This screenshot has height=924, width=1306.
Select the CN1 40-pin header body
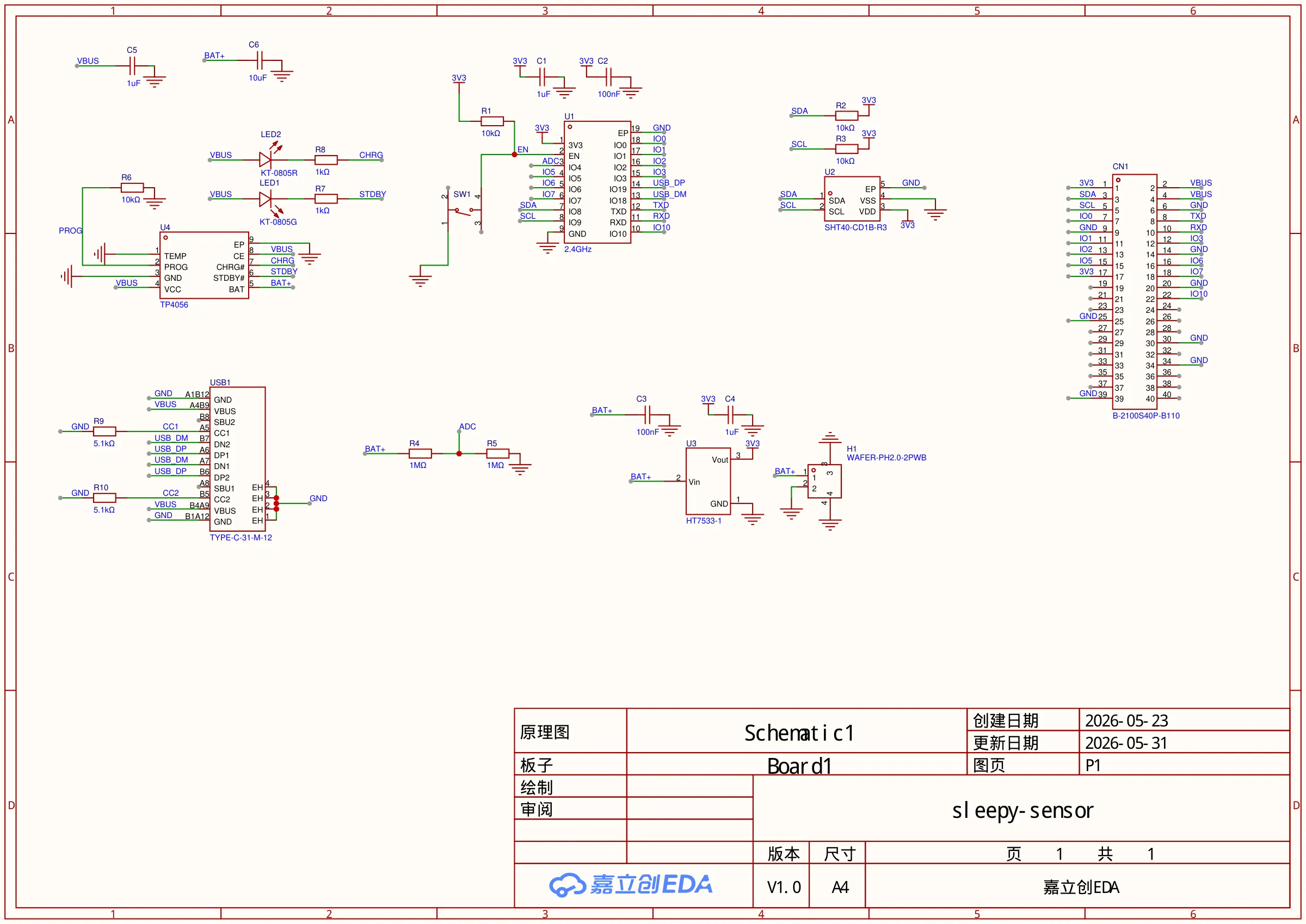(x=1135, y=292)
